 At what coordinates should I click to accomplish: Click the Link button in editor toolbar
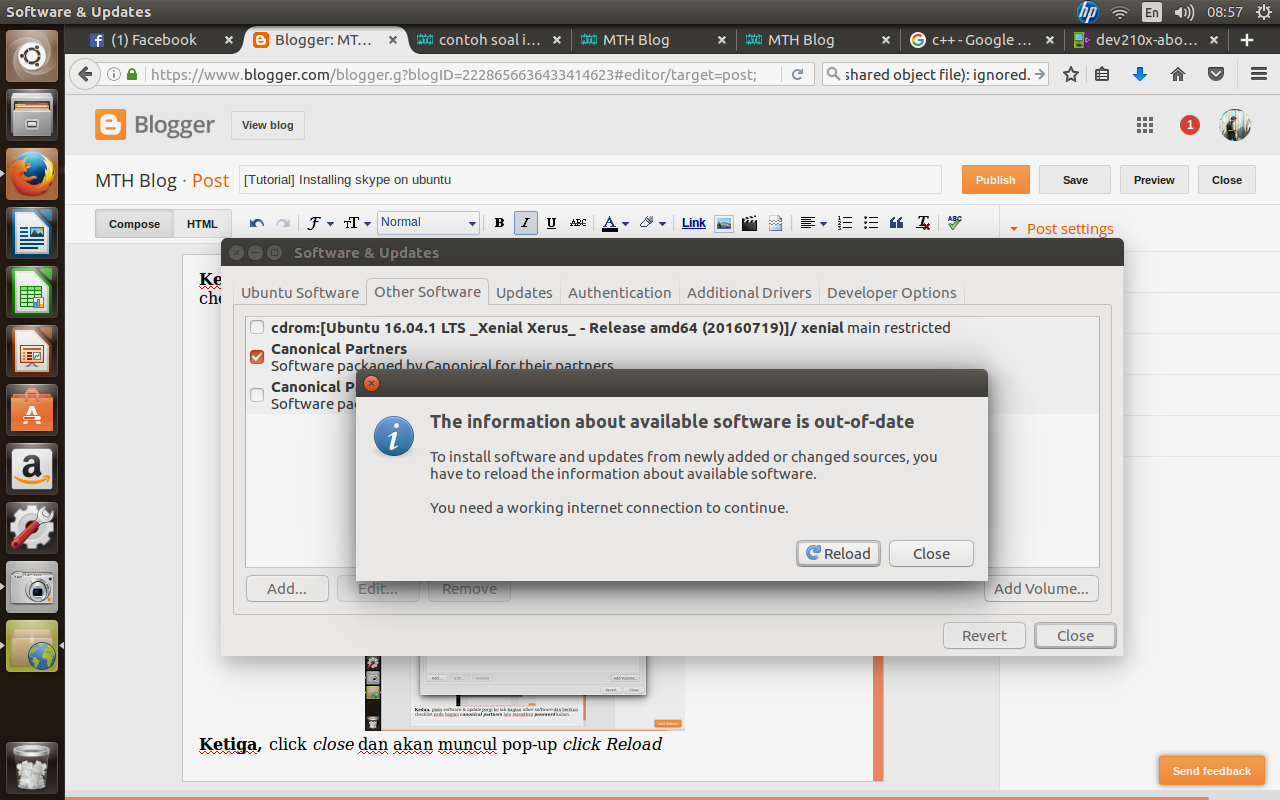(694, 223)
